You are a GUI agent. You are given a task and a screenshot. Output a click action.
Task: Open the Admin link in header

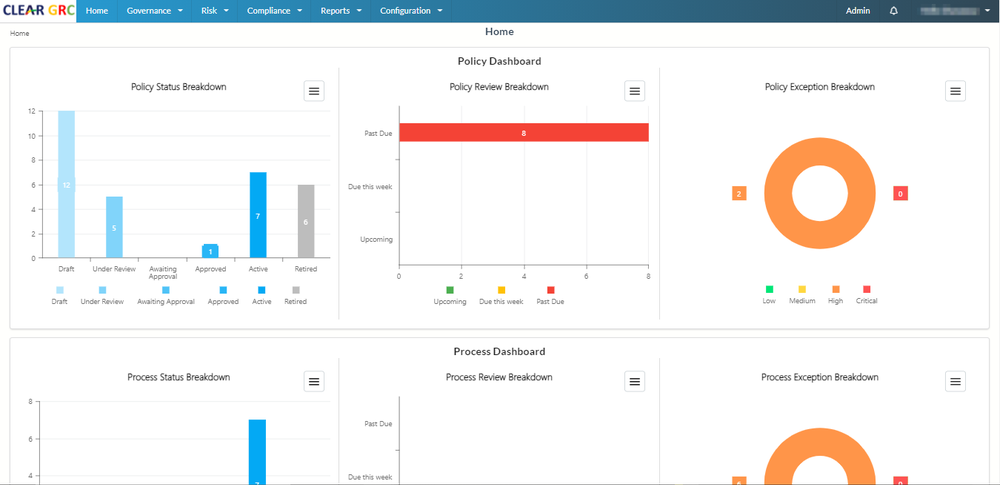[x=858, y=11]
